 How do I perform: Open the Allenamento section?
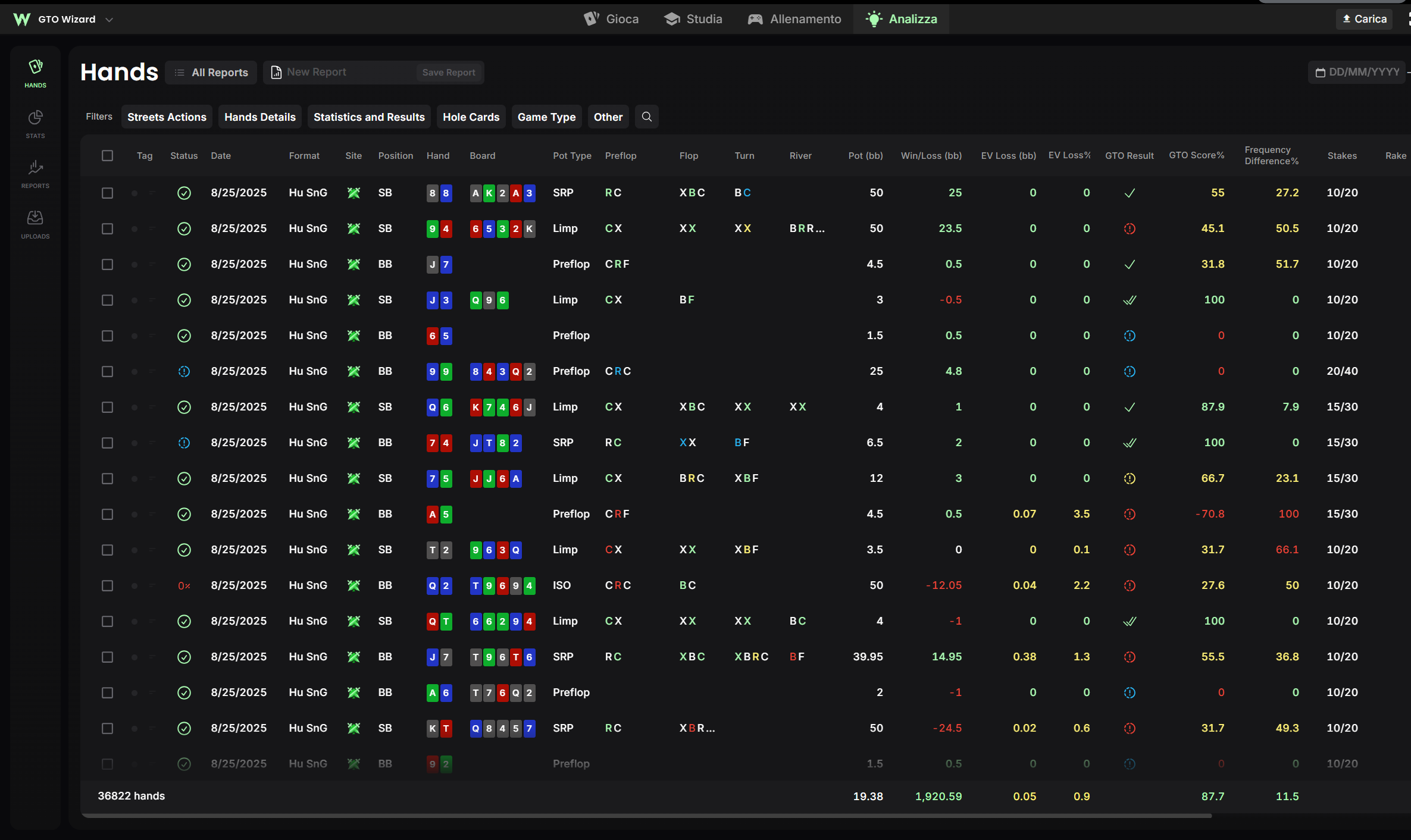pyautogui.click(x=794, y=18)
